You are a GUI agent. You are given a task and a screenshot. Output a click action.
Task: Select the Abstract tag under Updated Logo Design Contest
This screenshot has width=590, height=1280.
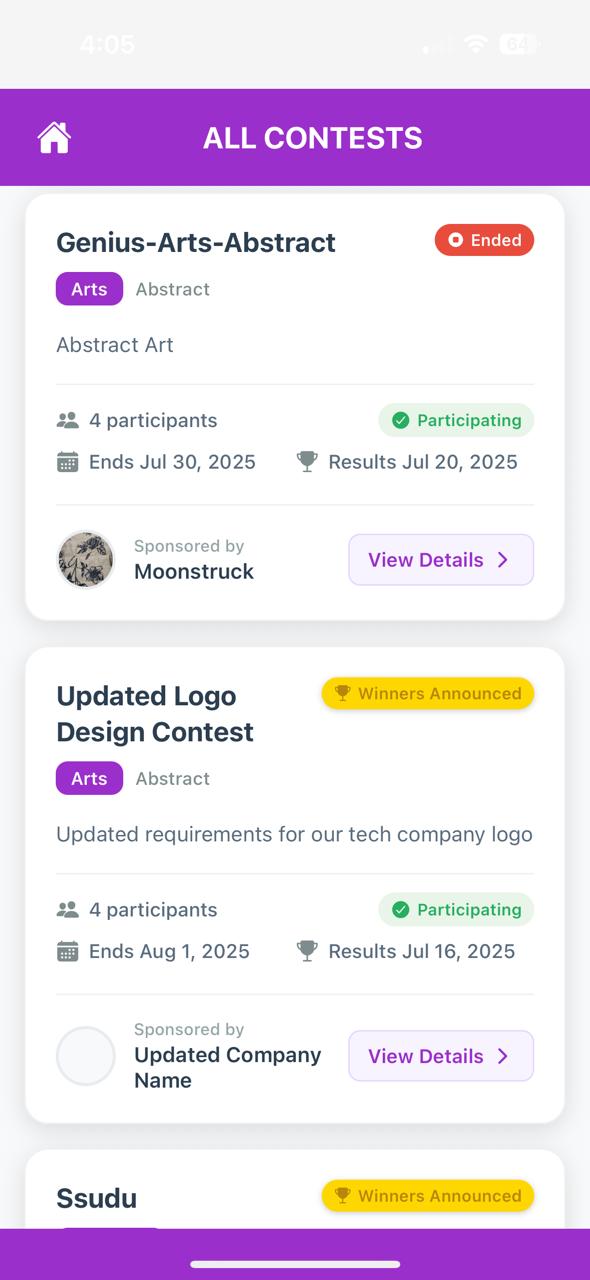[172, 778]
